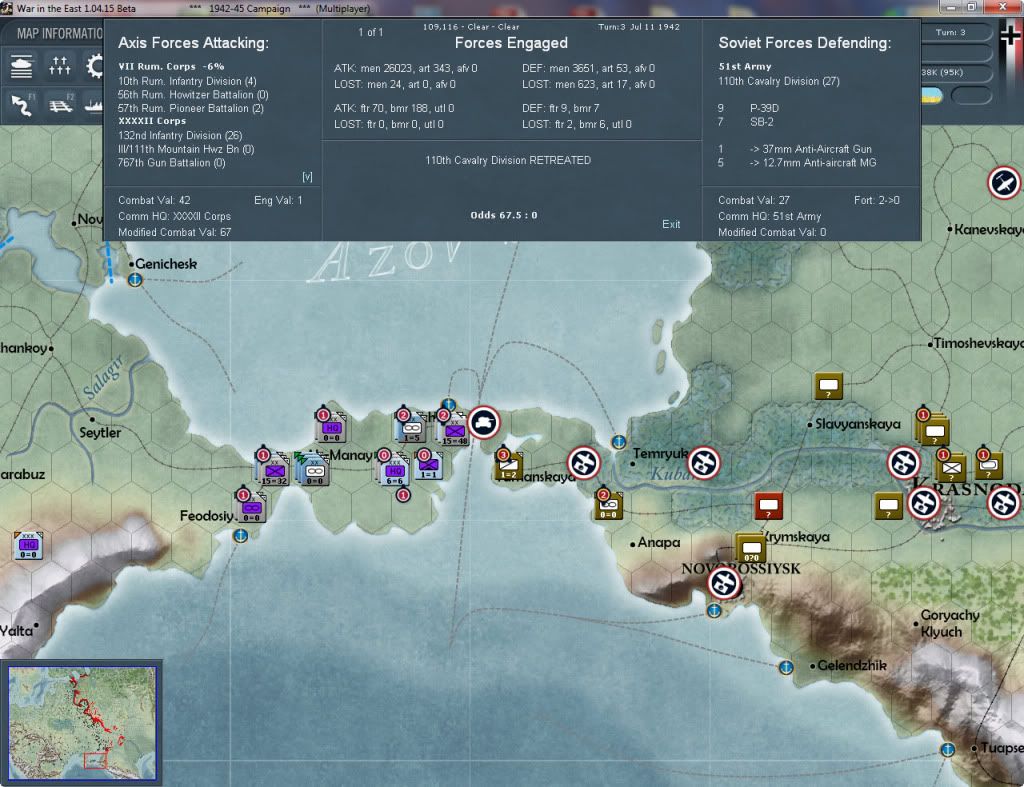The width and height of the screenshot is (1024, 787).
Task: Click the crosses losses toolbar icon
Action: pyautogui.click(x=59, y=66)
